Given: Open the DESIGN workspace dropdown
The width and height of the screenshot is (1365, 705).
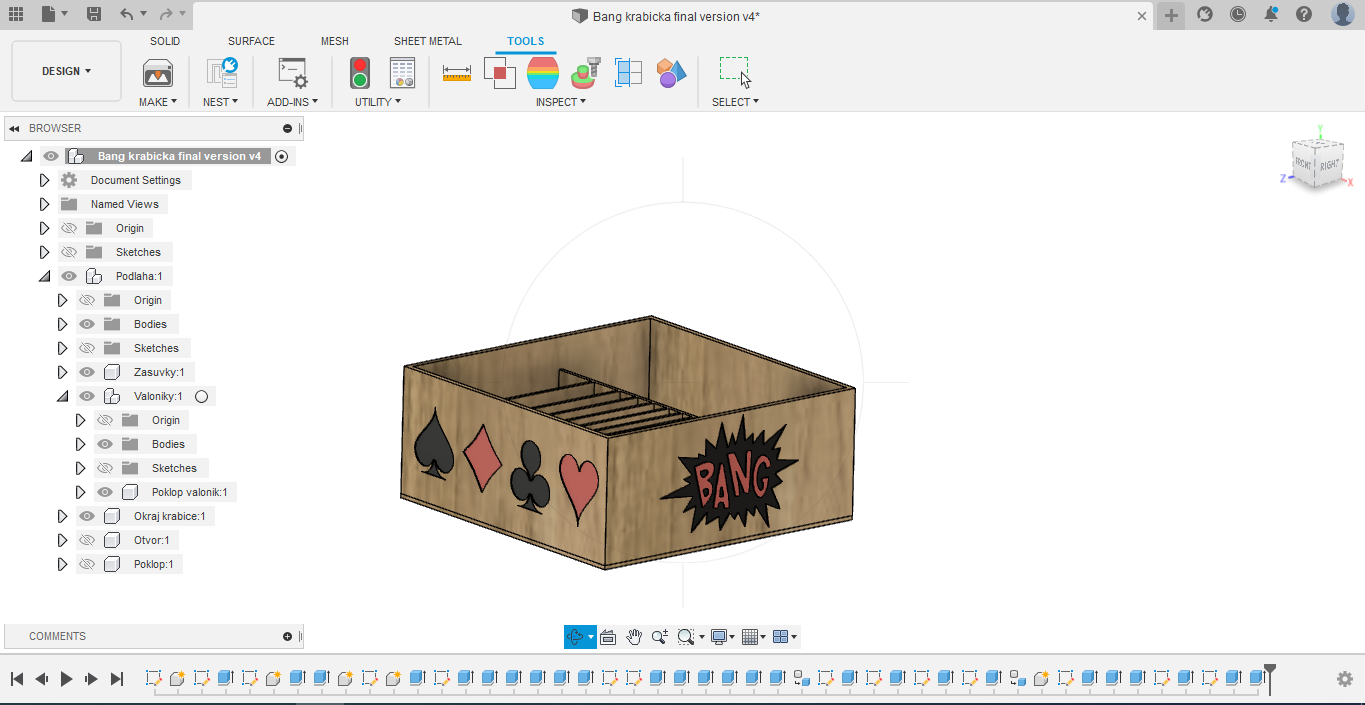Looking at the screenshot, I should tap(66, 71).
